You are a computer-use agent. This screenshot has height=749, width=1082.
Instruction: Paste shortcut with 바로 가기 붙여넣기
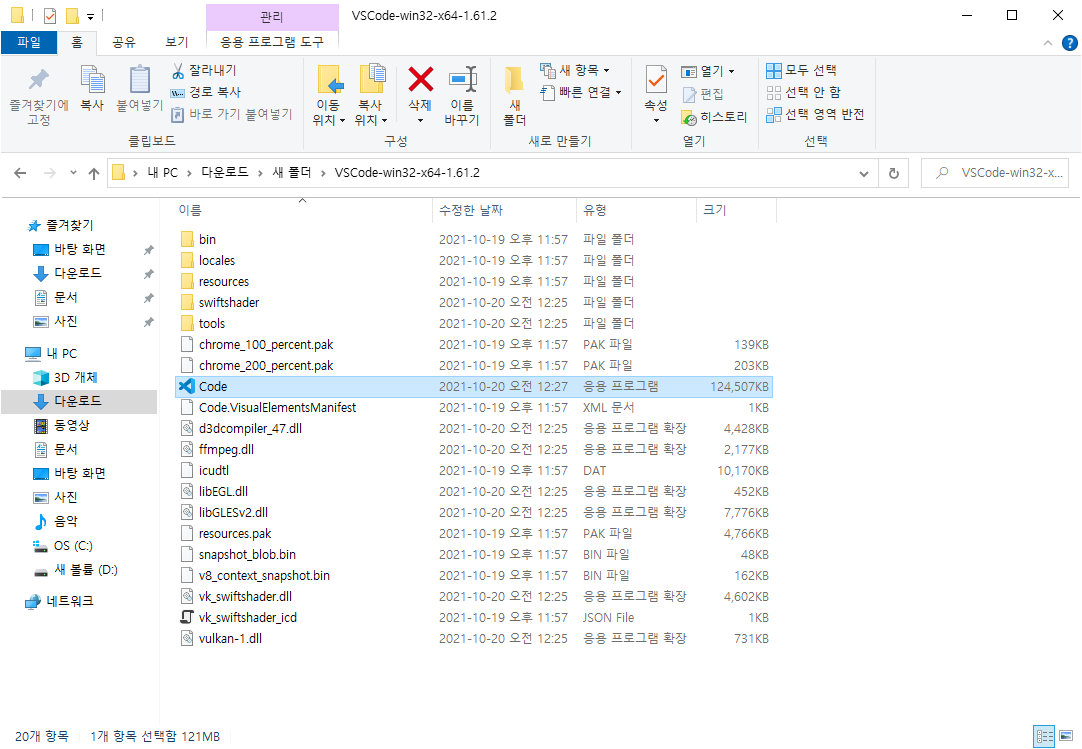tap(232, 114)
